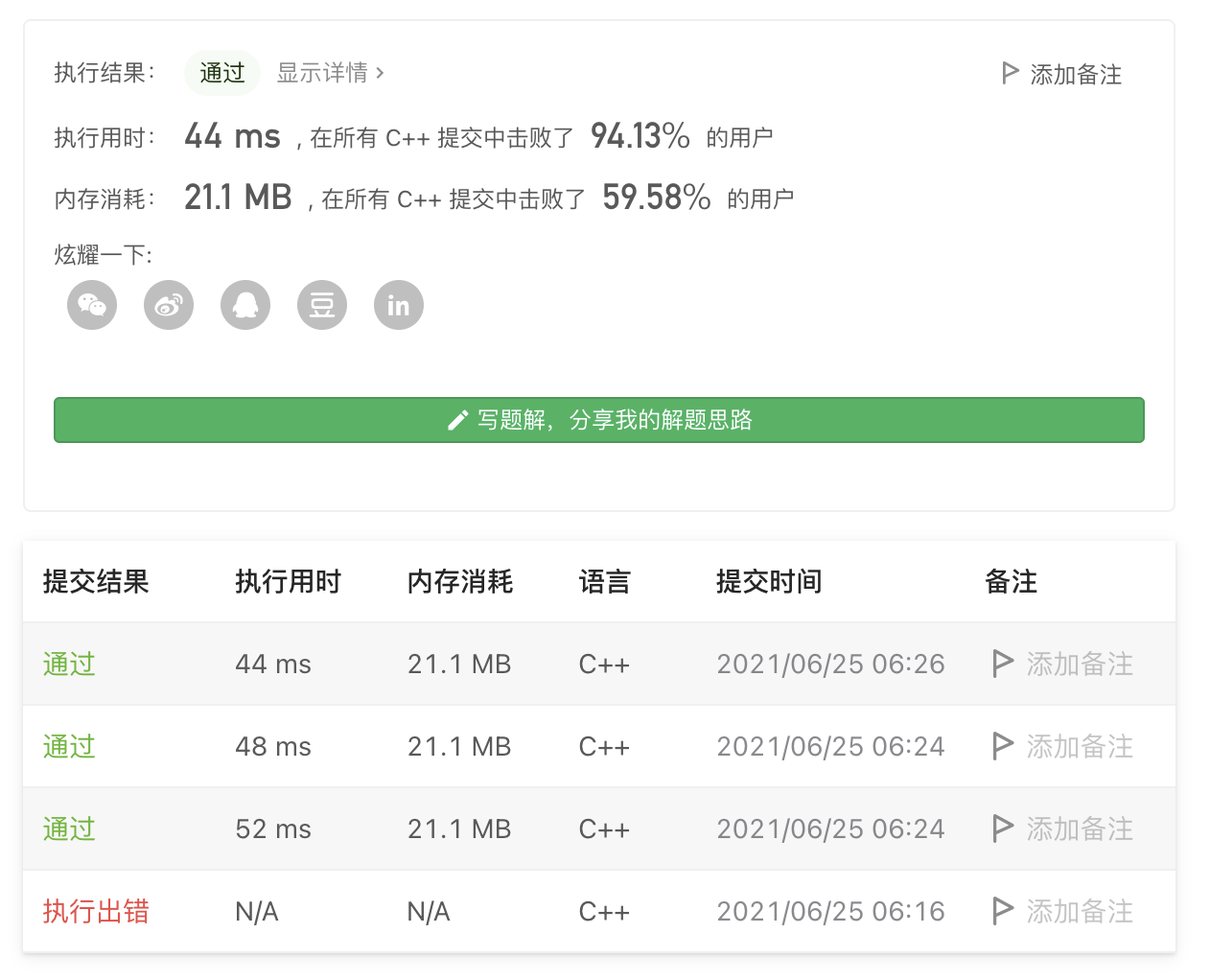Click the QQ penguin share icon

[245, 305]
